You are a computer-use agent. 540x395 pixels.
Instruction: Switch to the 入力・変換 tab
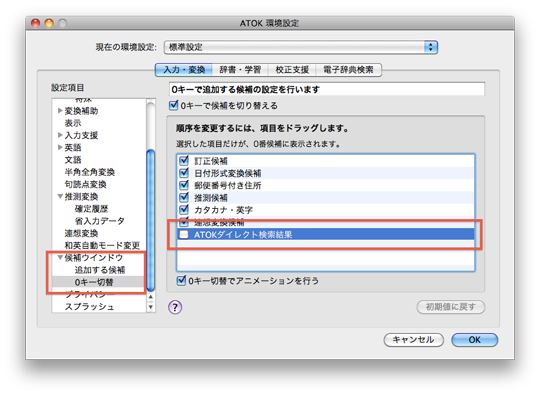(x=184, y=70)
